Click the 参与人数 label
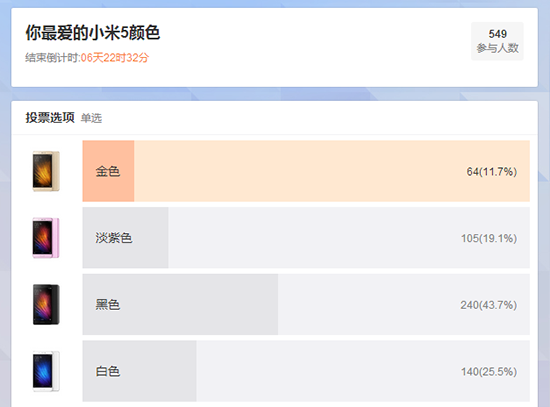This screenshot has height=407, width=550. 497,48
